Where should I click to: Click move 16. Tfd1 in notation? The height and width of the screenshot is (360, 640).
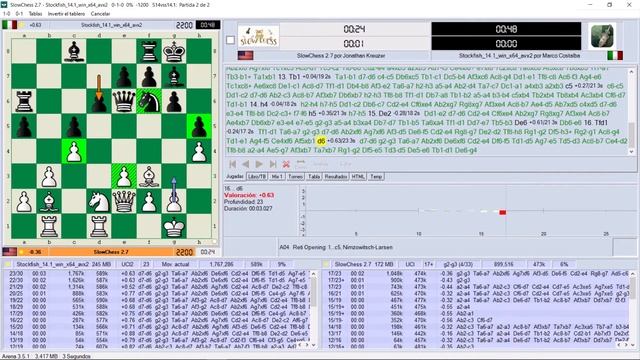click(x=596, y=122)
